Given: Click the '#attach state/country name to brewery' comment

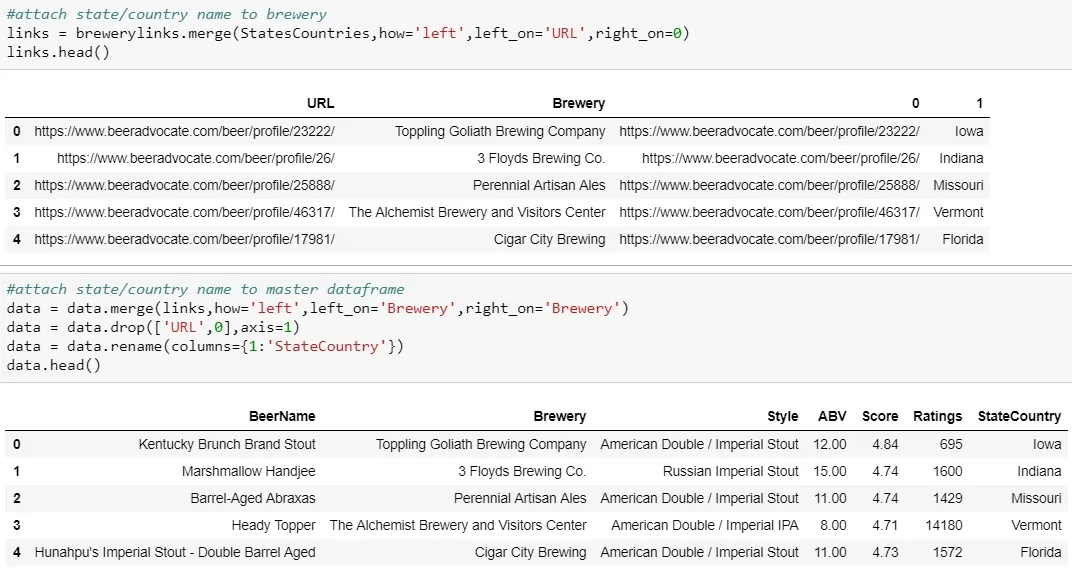Looking at the screenshot, I should tap(166, 14).
